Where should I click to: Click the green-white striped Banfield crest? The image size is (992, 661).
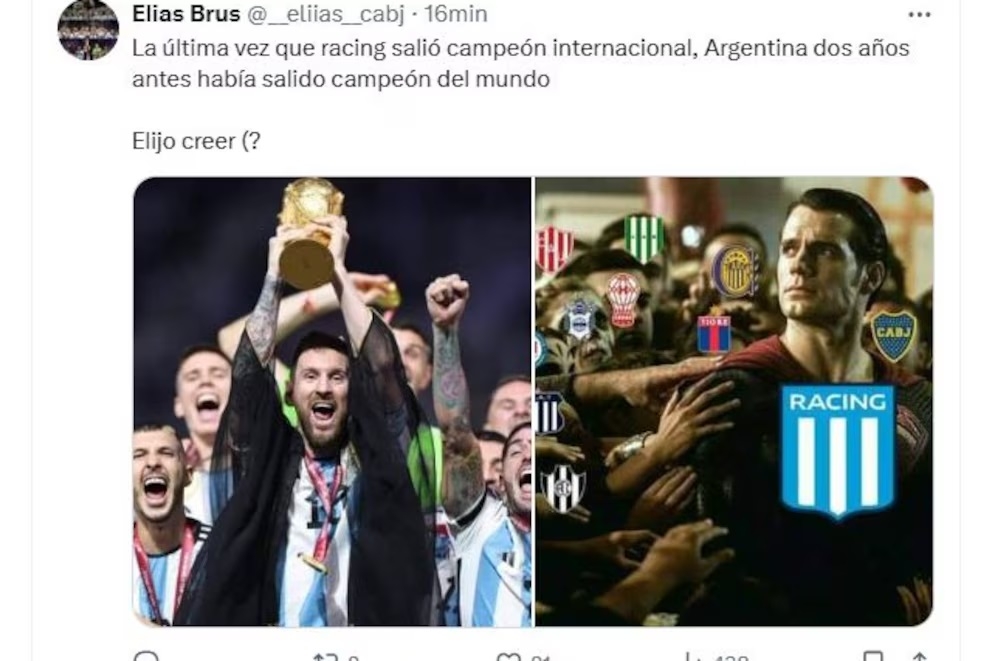(x=644, y=237)
